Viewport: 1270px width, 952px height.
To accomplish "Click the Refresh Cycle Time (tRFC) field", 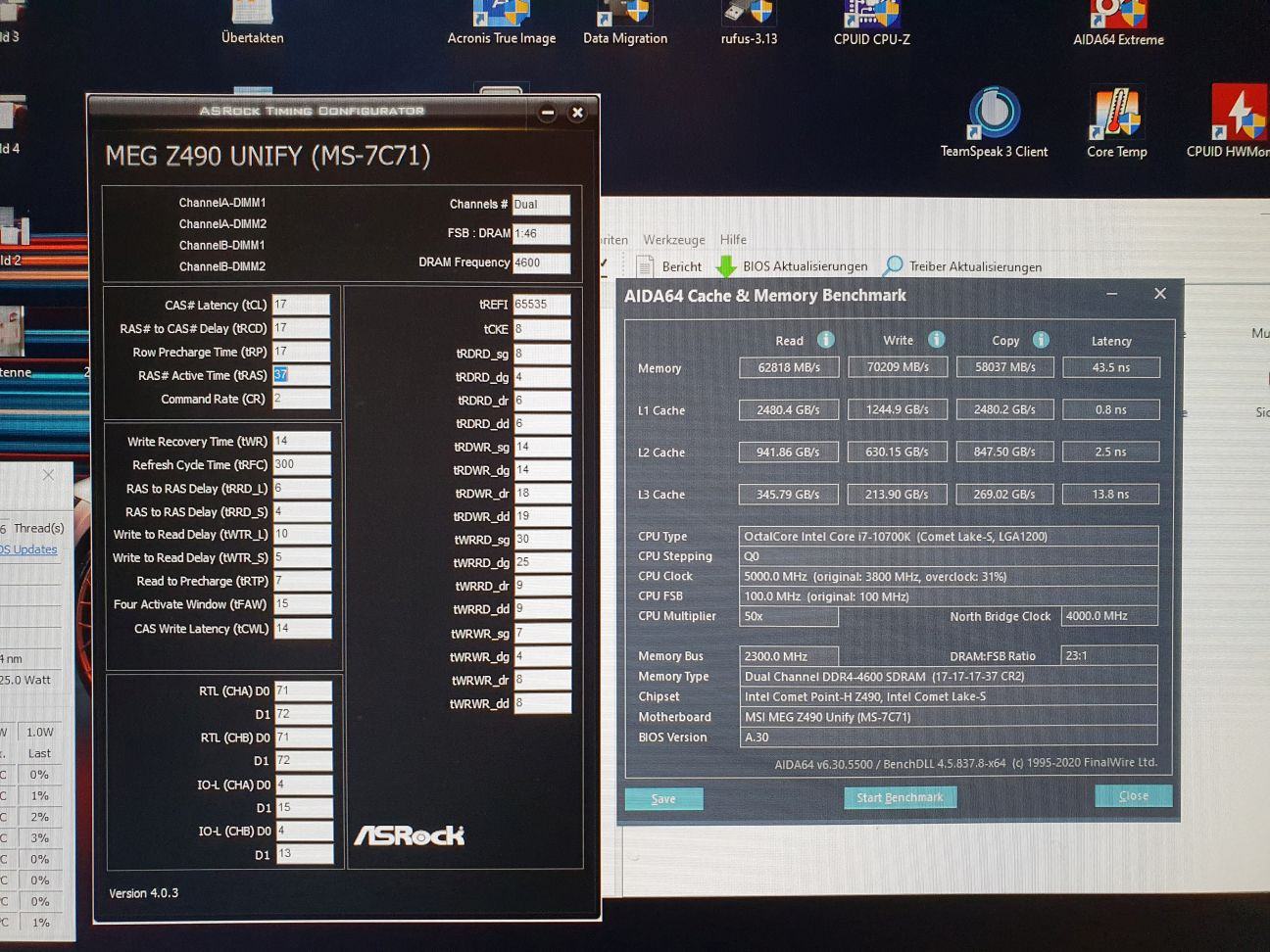I will pos(302,464).
